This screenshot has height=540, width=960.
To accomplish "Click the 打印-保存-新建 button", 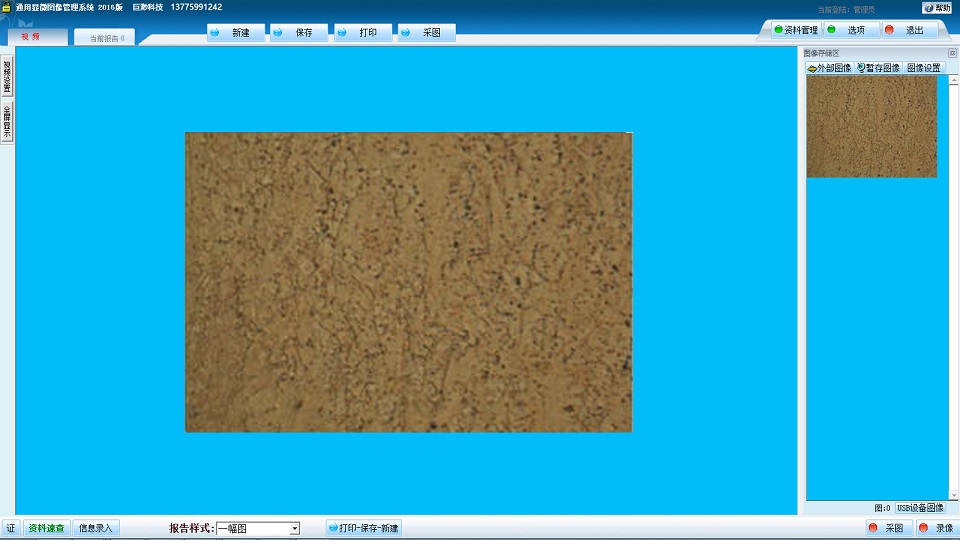I will 364,528.
